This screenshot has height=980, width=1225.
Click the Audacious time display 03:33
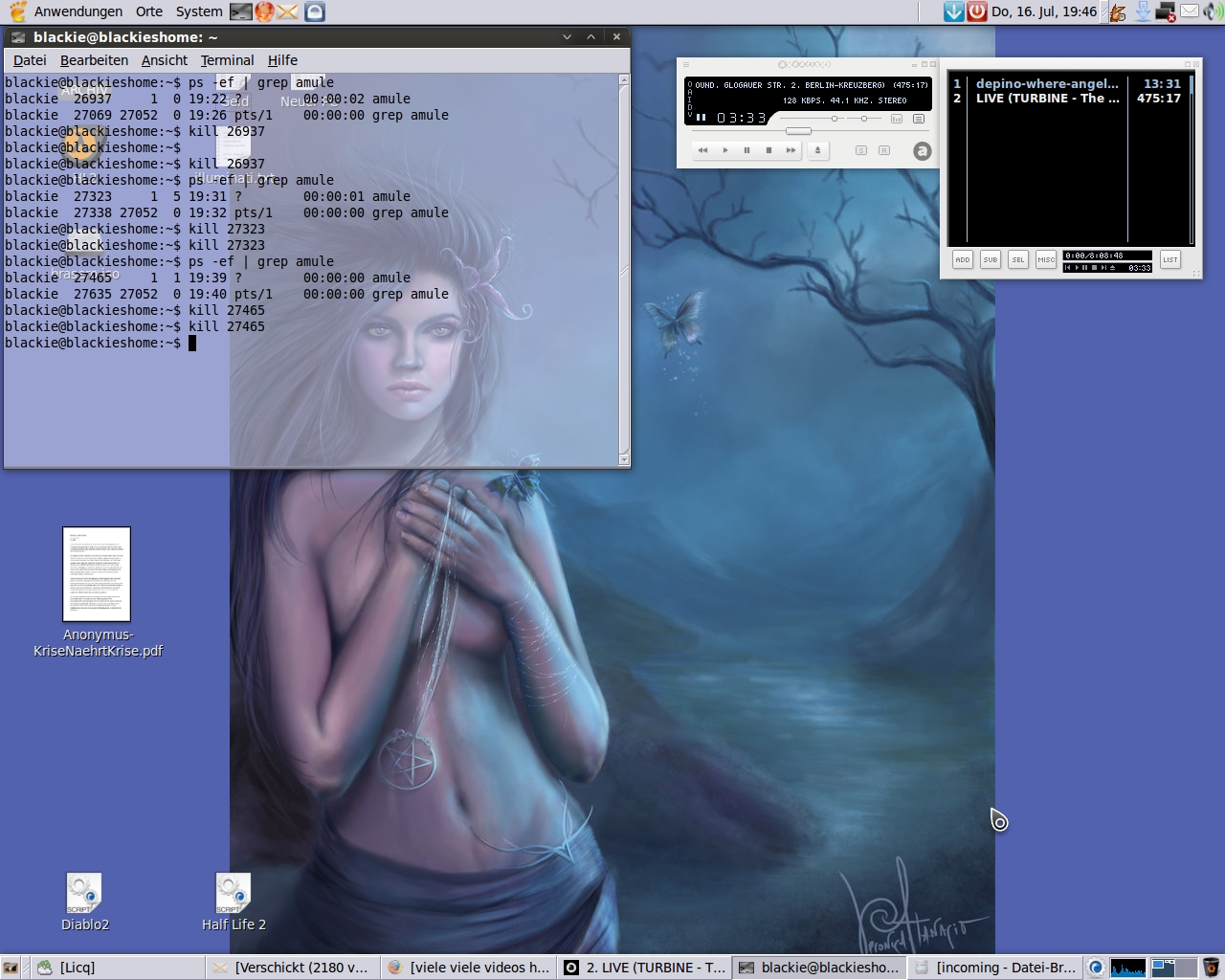tap(742, 118)
